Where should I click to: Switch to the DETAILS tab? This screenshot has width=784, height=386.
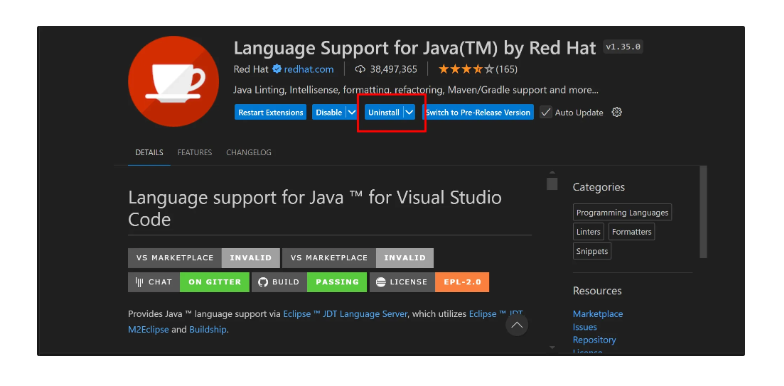click(x=149, y=152)
